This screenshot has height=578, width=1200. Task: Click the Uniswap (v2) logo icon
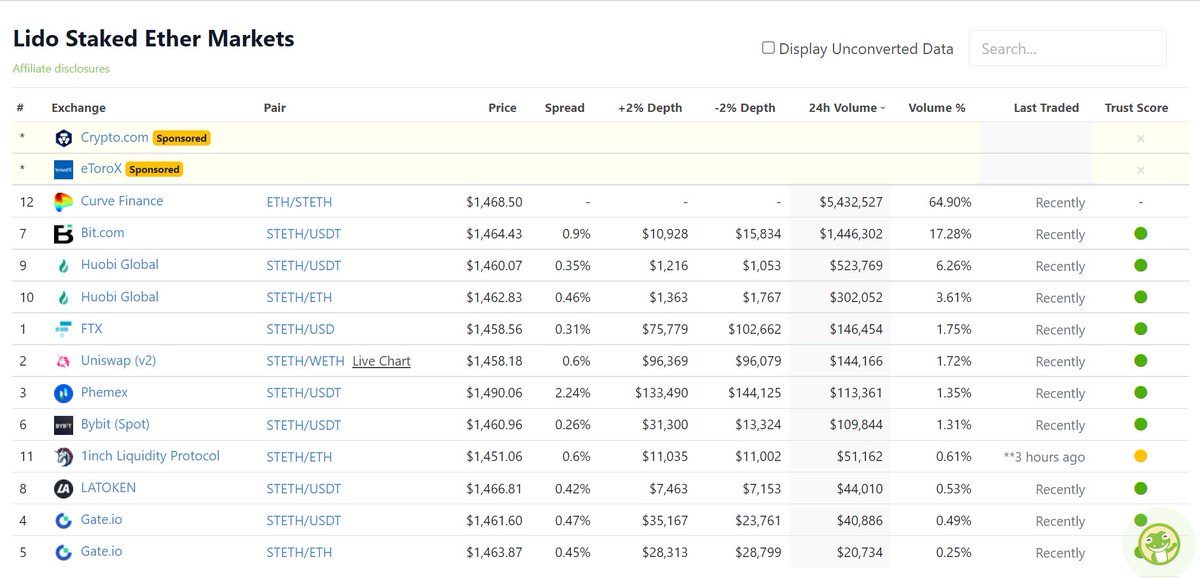tap(64, 361)
